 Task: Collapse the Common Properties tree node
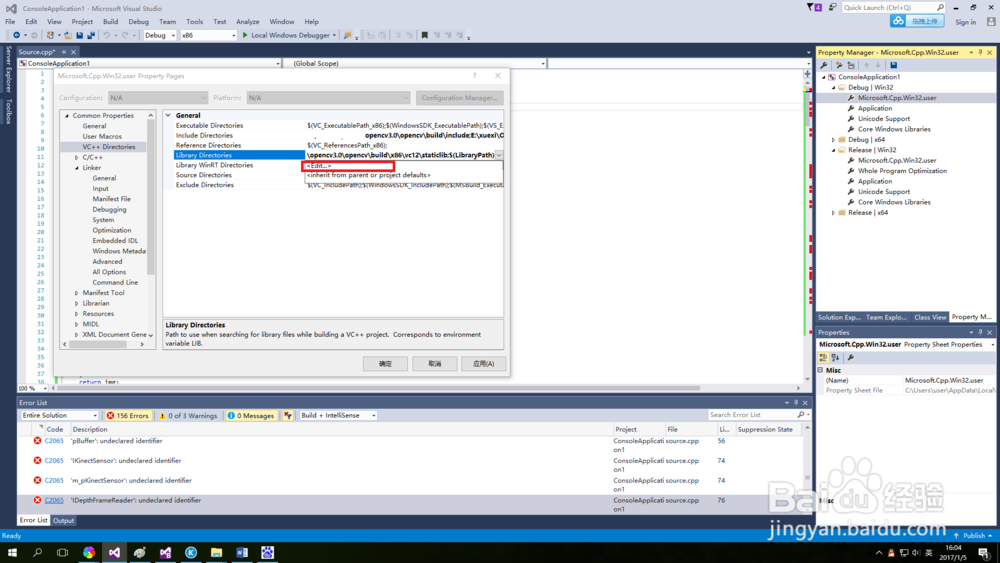click(x=67, y=116)
